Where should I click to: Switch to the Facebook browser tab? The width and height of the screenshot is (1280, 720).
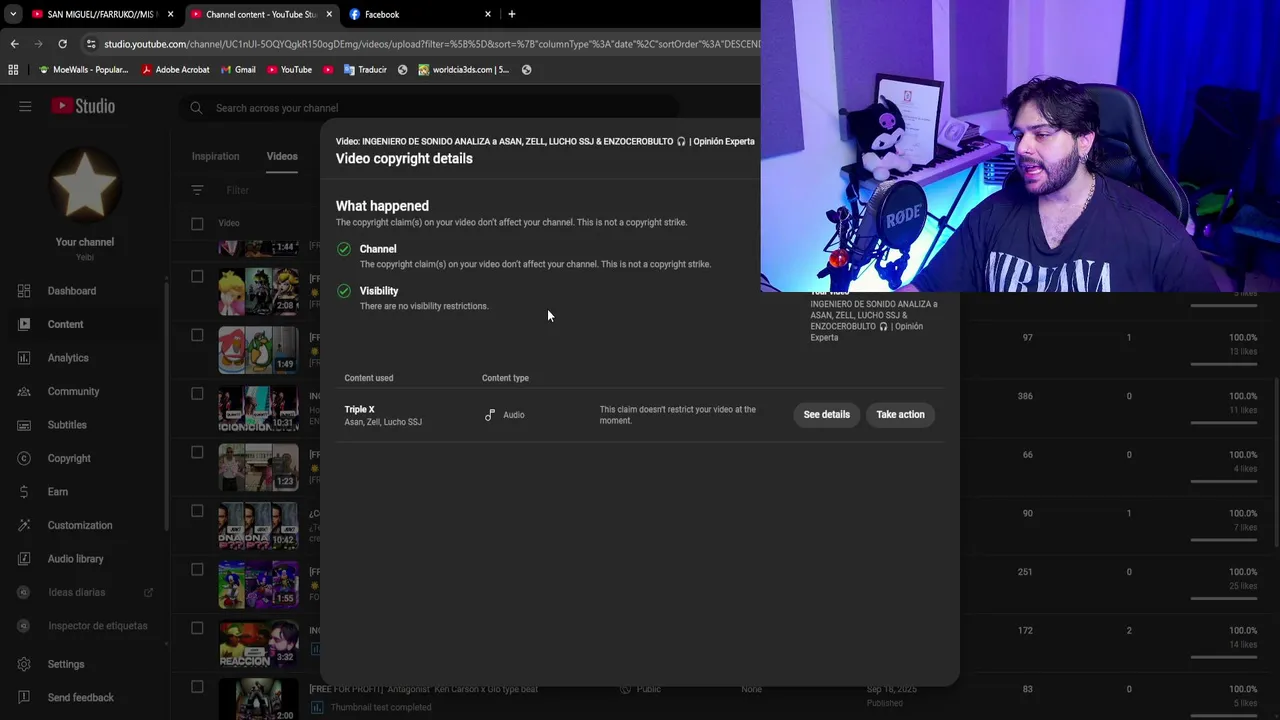pos(416,14)
